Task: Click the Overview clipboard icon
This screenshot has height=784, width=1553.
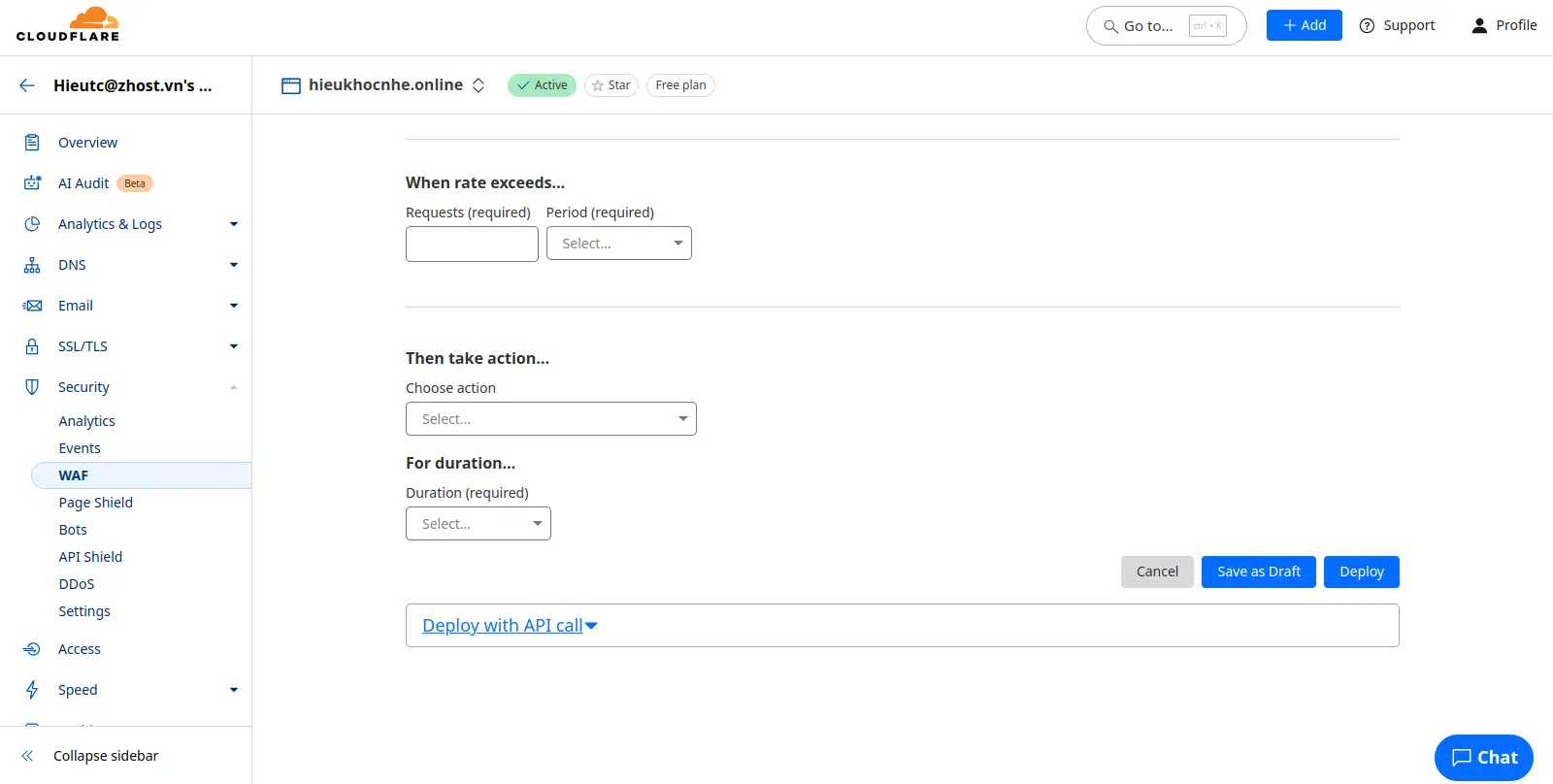Action: (x=32, y=143)
